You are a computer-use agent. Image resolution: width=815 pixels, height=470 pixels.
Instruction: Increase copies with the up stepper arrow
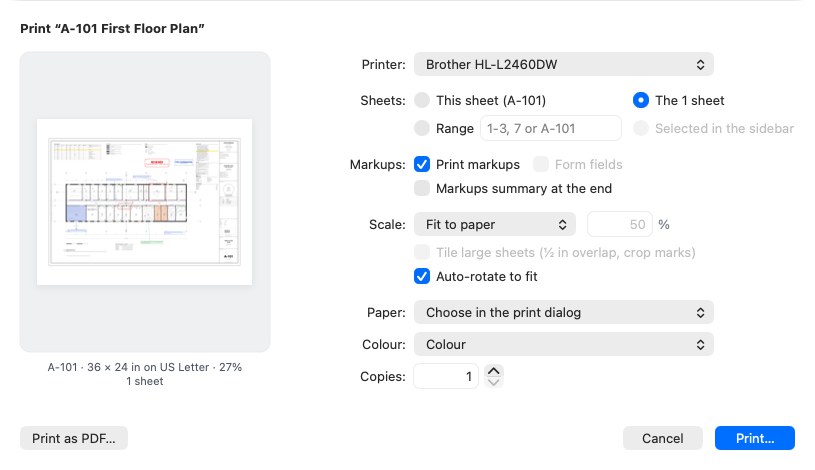click(494, 371)
